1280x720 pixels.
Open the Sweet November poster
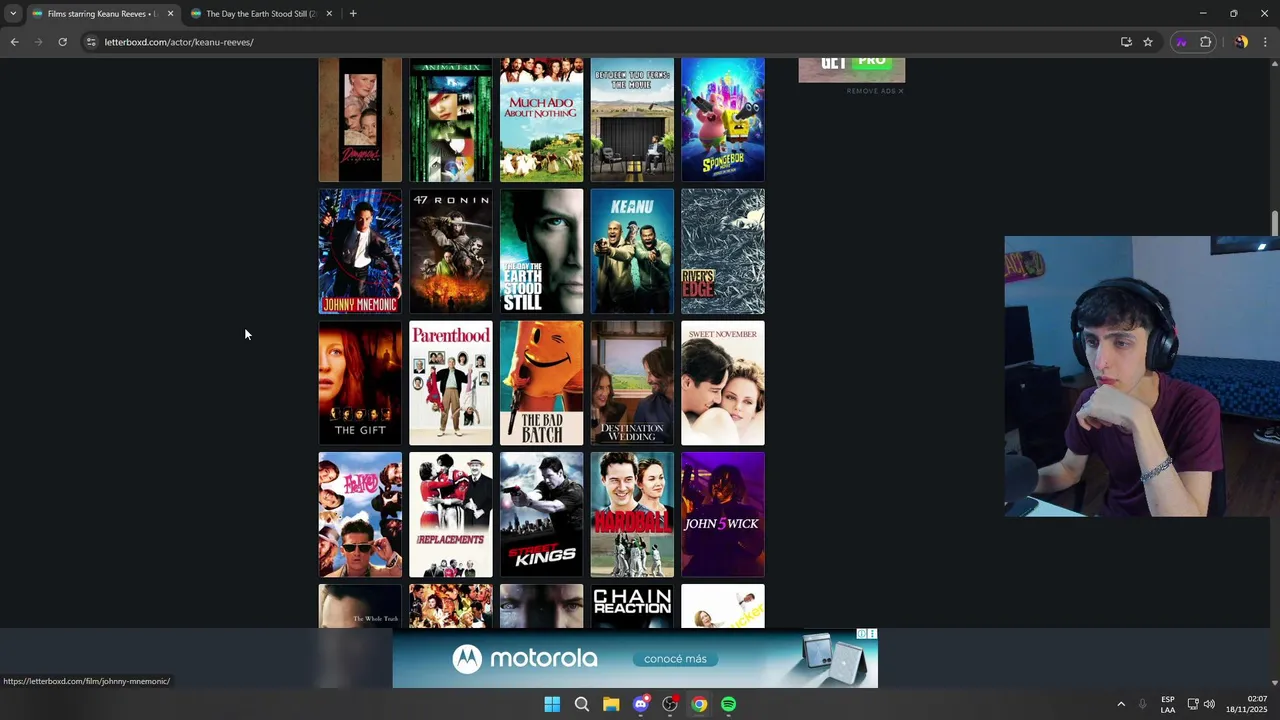[723, 383]
